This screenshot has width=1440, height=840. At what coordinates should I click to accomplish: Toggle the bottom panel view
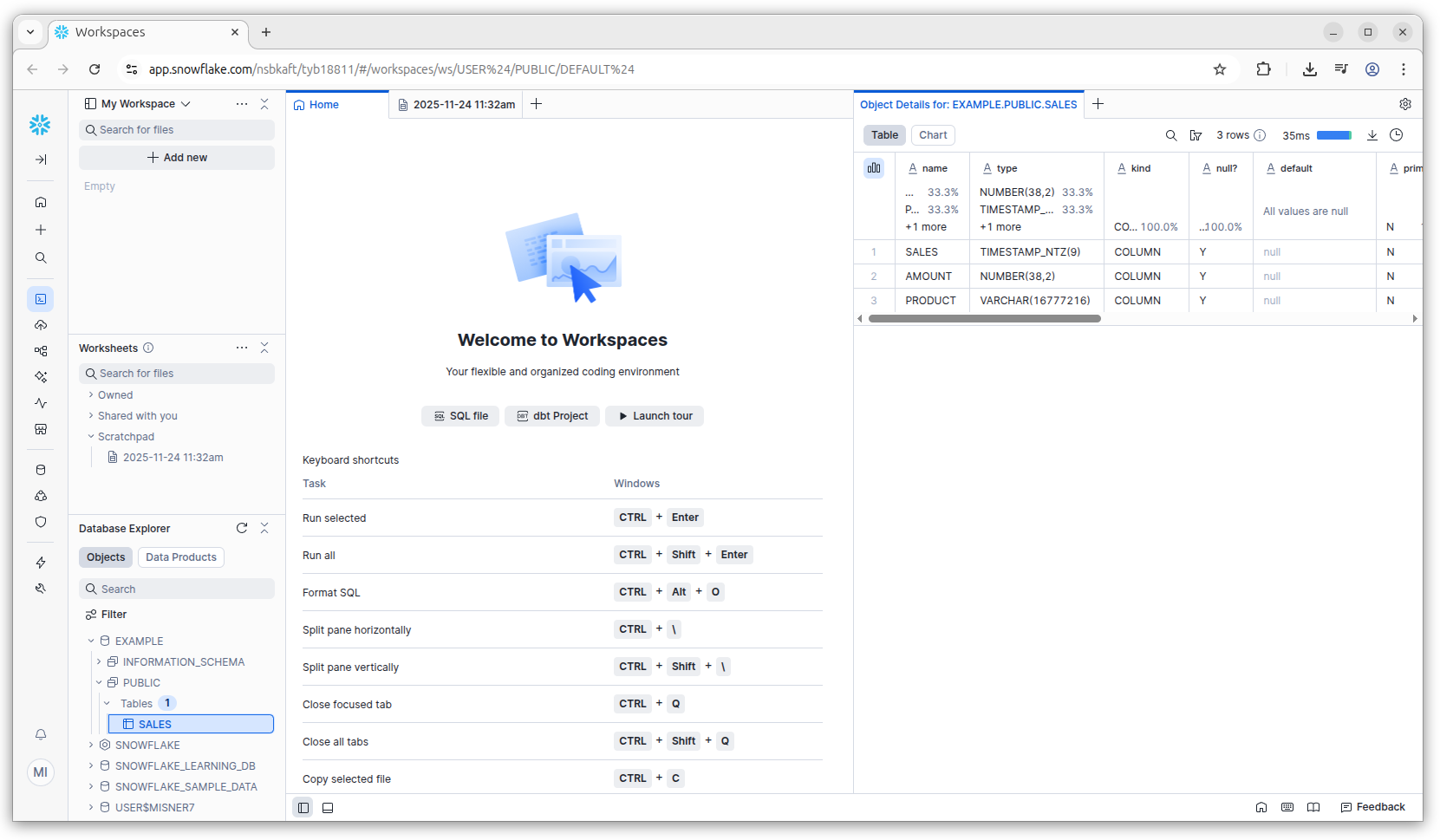[x=328, y=808]
